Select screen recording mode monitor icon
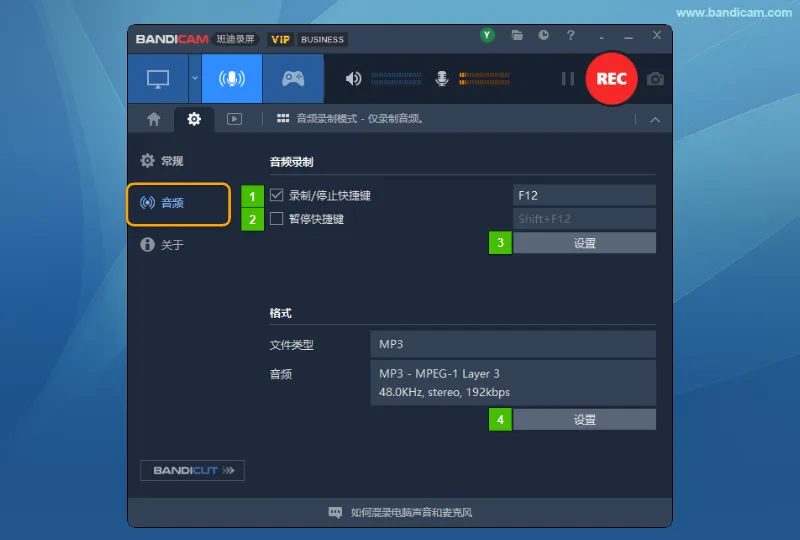Viewport: 800px width, 540px height. tap(158, 79)
